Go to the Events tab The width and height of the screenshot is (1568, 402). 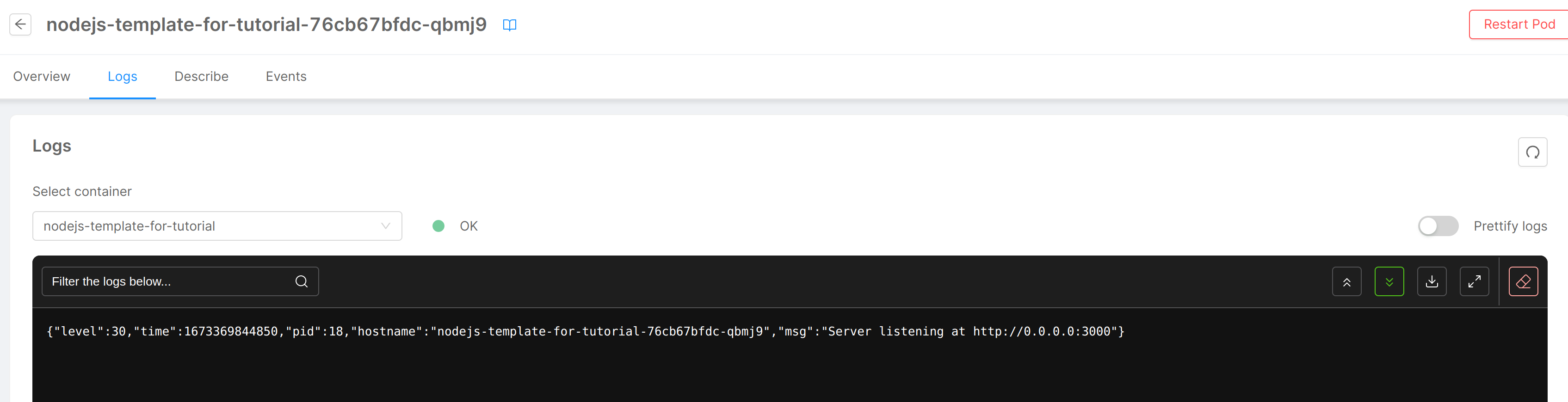pyautogui.click(x=286, y=77)
